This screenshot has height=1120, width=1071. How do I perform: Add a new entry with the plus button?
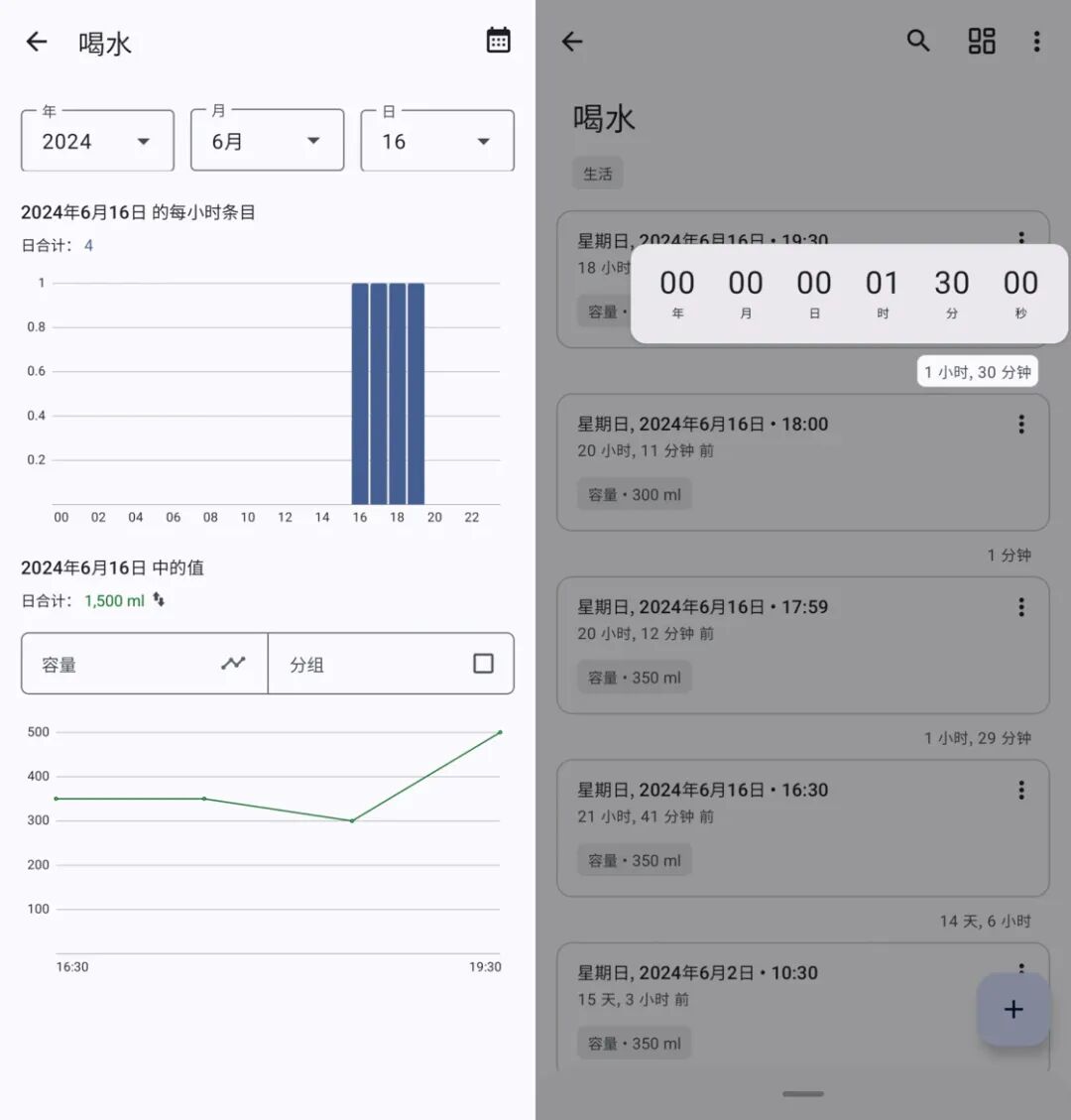point(1013,1009)
